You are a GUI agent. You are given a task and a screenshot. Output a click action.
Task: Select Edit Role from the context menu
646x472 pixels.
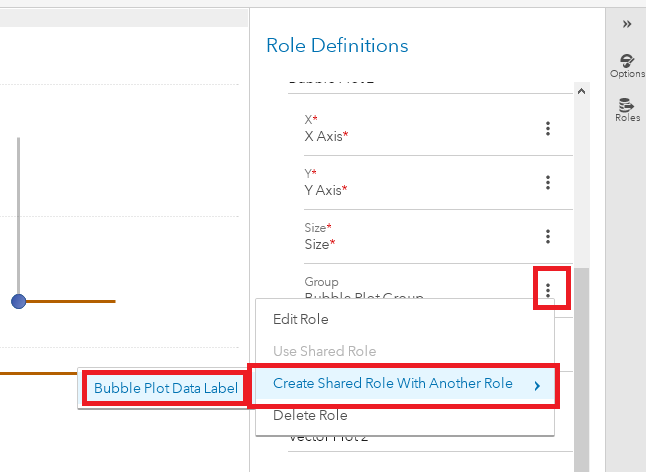point(301,319)
